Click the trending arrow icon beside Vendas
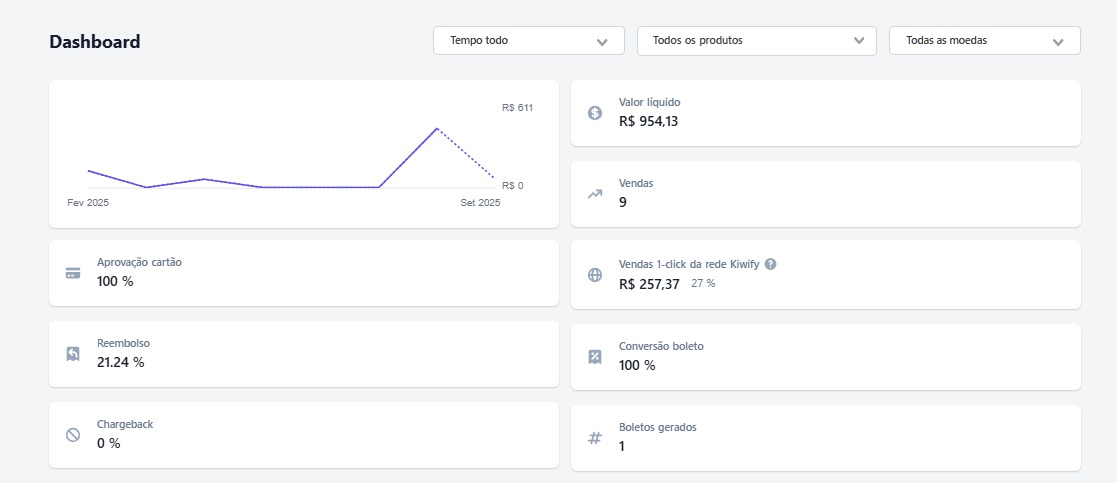Viewport: 1117px width, 483px height. point(595,194)
